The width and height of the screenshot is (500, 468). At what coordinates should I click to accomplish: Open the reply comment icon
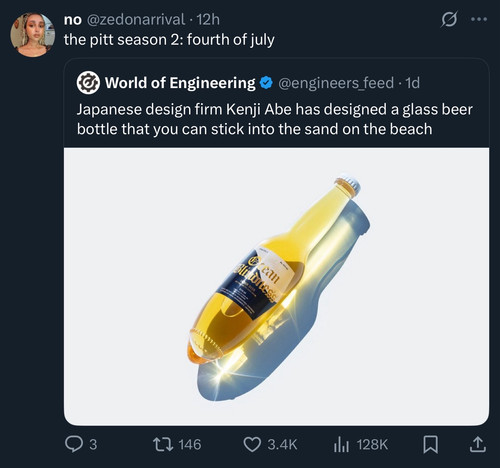click(73, 444)
